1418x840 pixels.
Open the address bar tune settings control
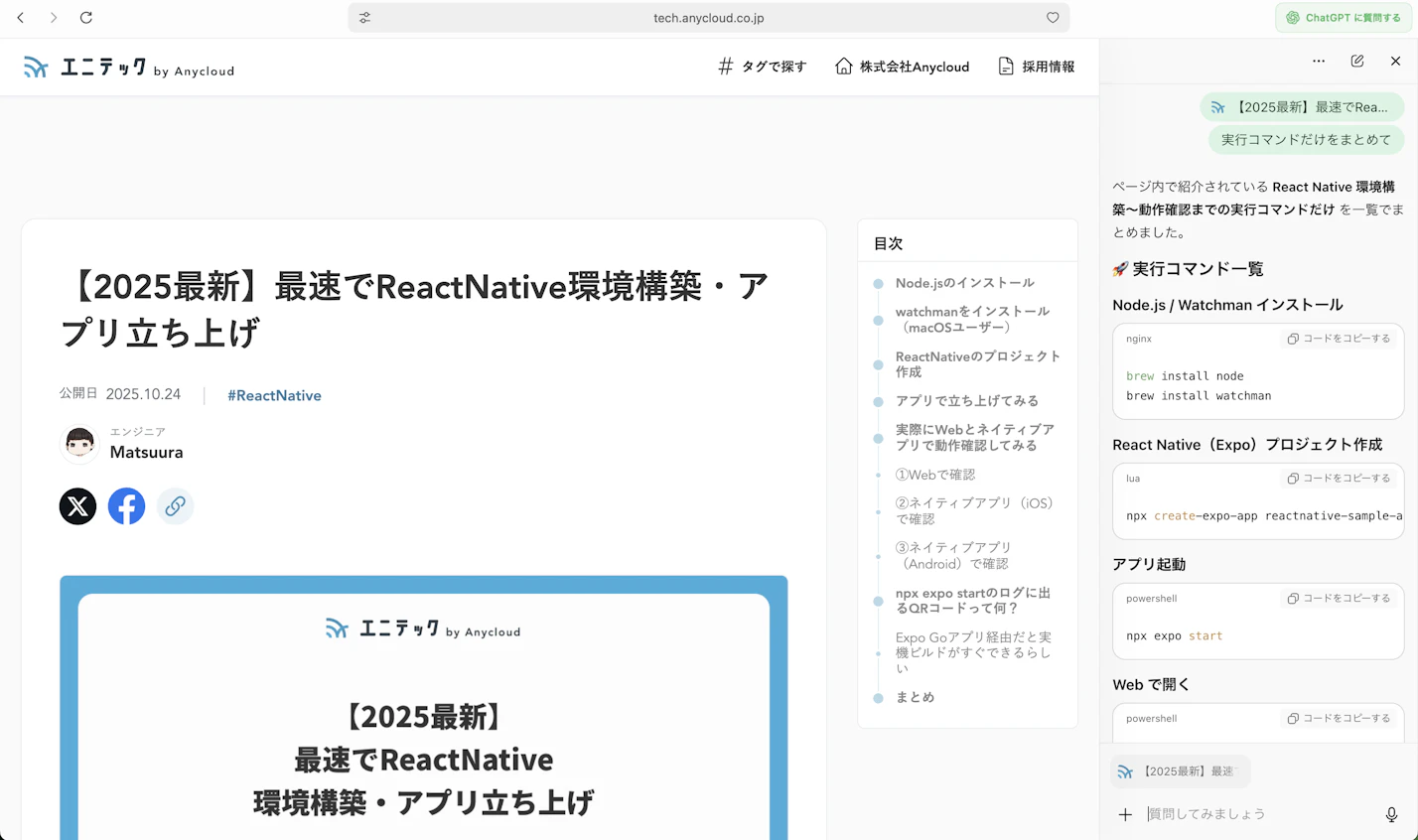click(363, 17)
